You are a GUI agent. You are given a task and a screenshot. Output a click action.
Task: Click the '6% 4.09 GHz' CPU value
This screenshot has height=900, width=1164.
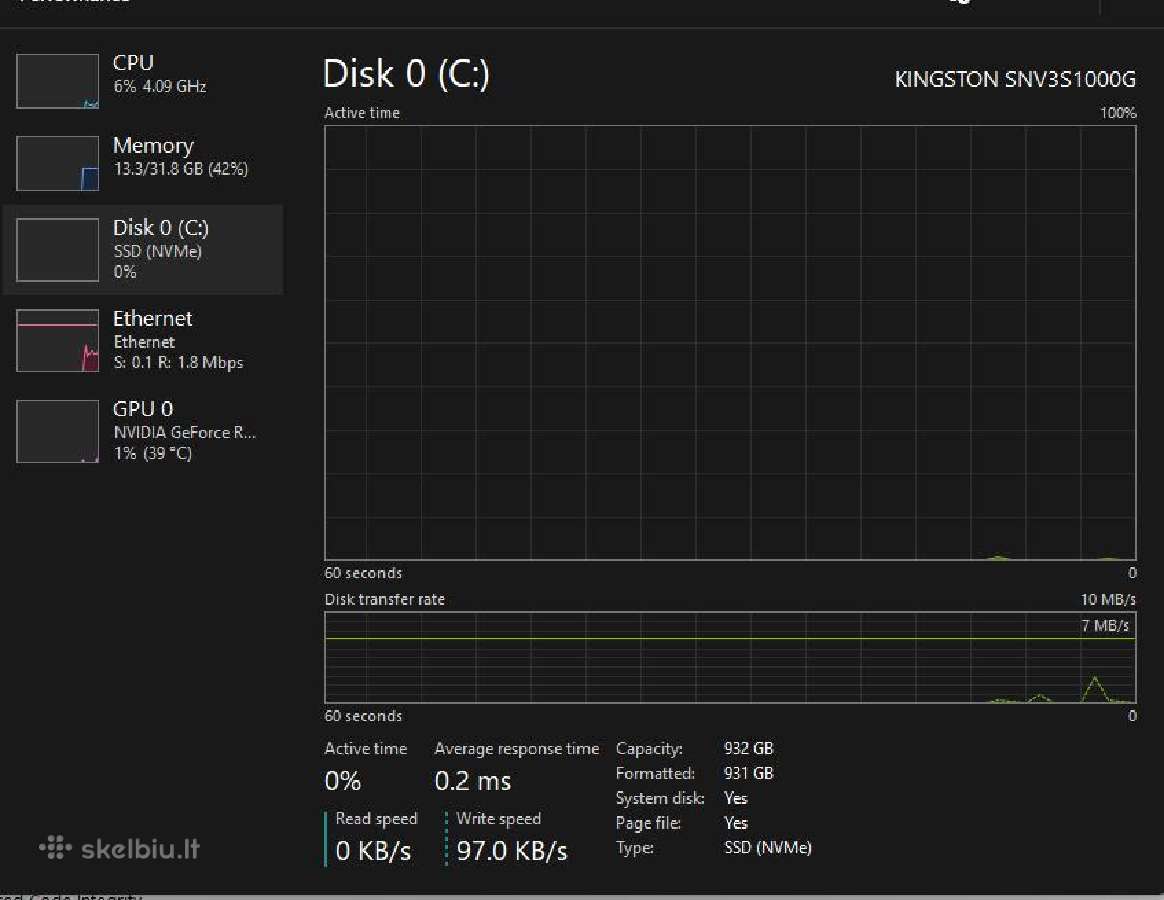160,86
